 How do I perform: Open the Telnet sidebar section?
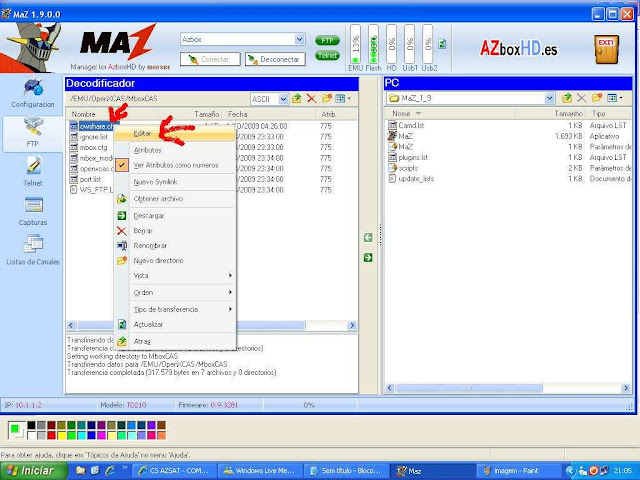(x=33, y=171)
